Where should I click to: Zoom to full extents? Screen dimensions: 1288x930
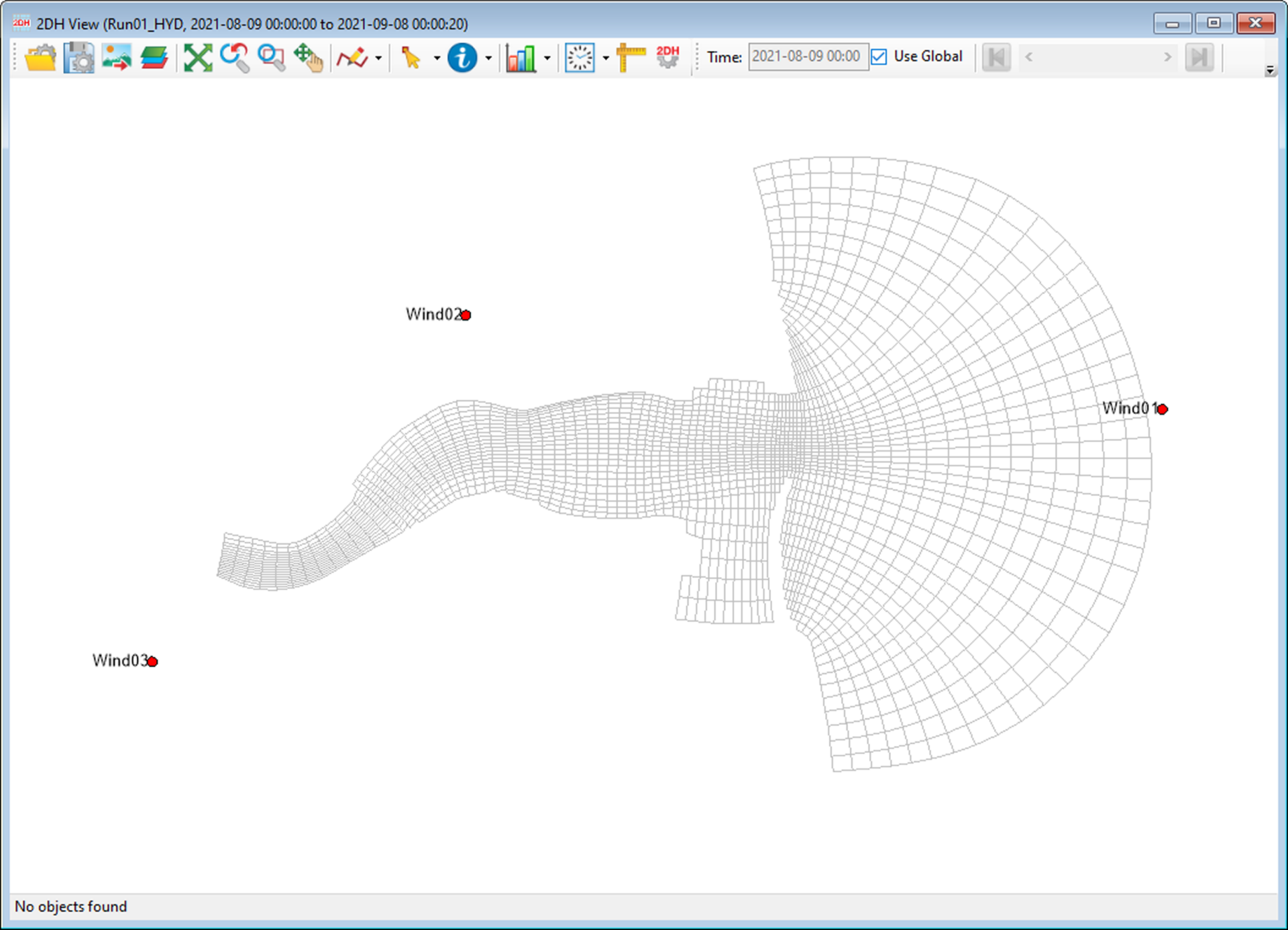tap(197, 57)
